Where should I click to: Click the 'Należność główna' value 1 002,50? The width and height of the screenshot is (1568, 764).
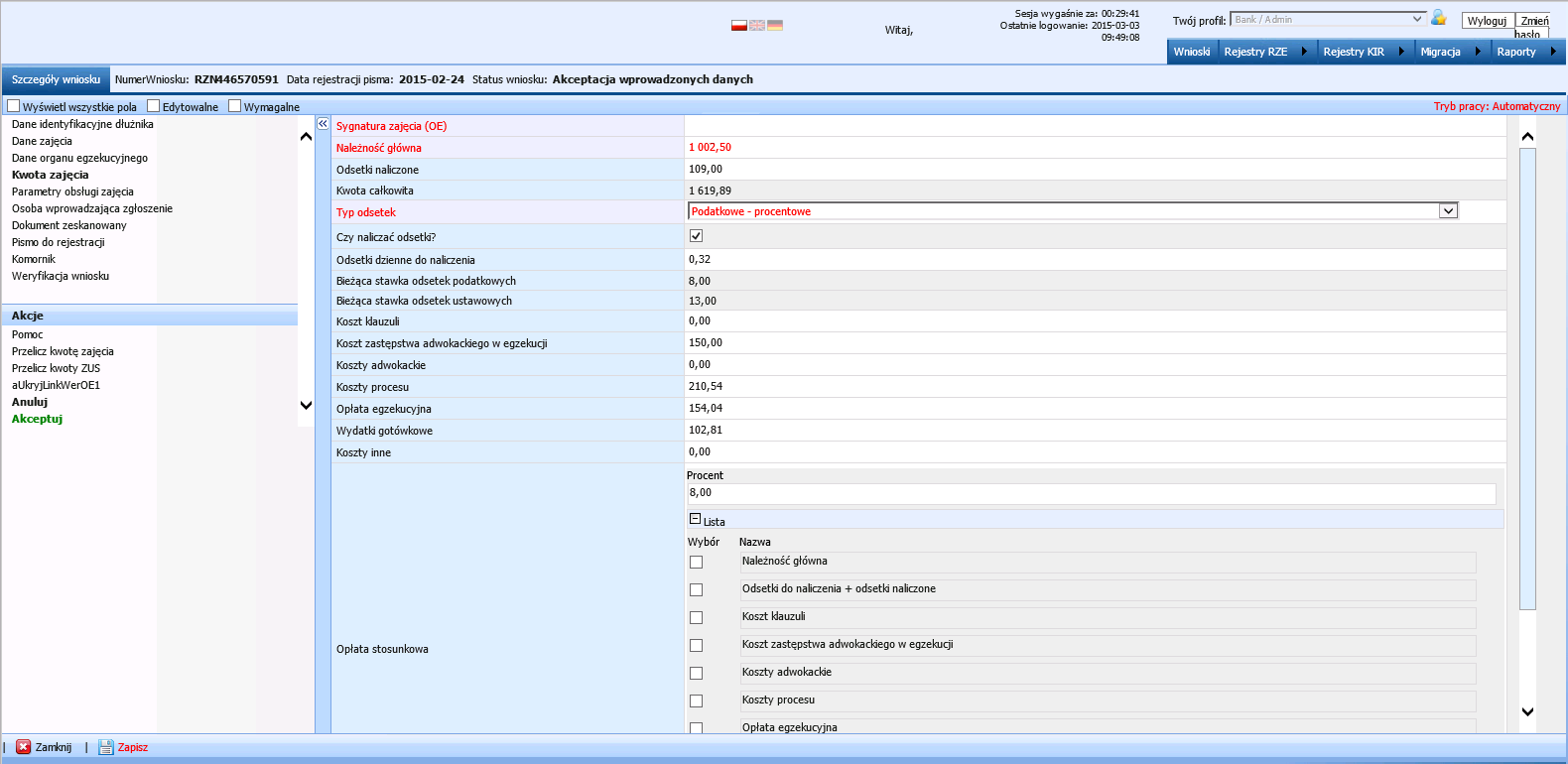pos(710,147)
